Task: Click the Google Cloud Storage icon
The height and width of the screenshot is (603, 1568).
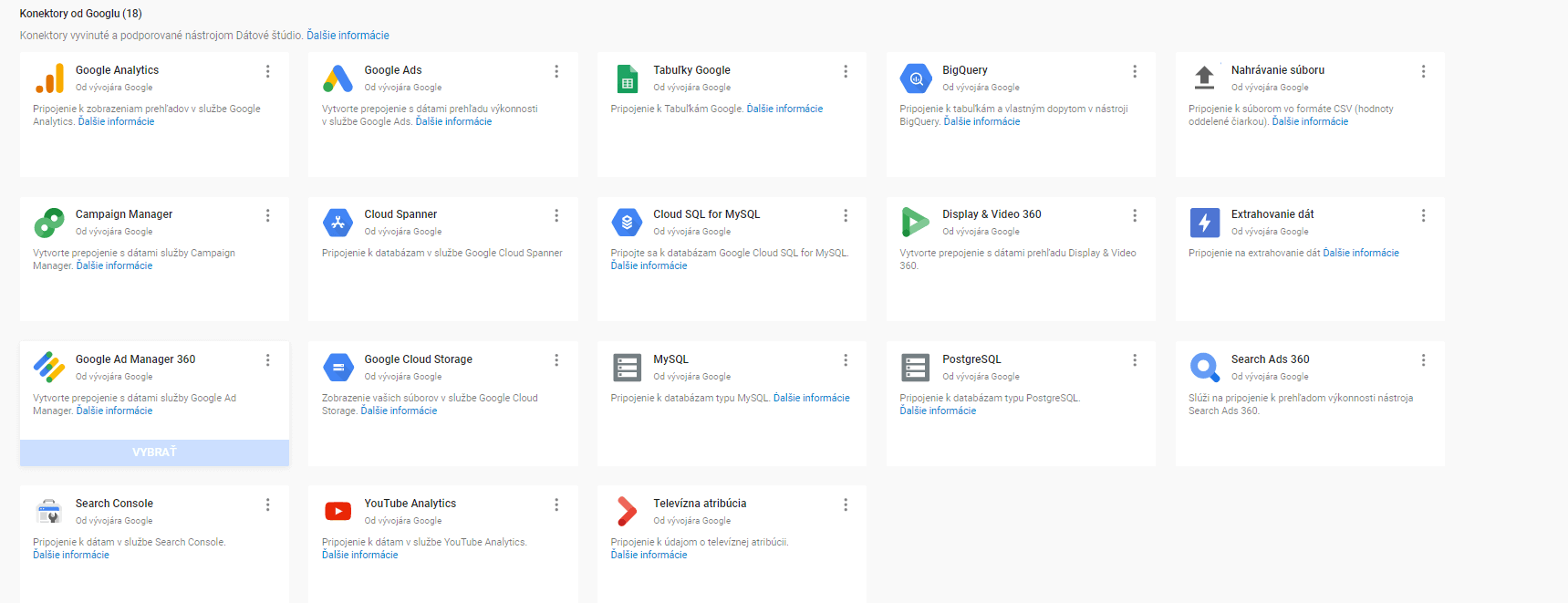Action: (337, 368)
